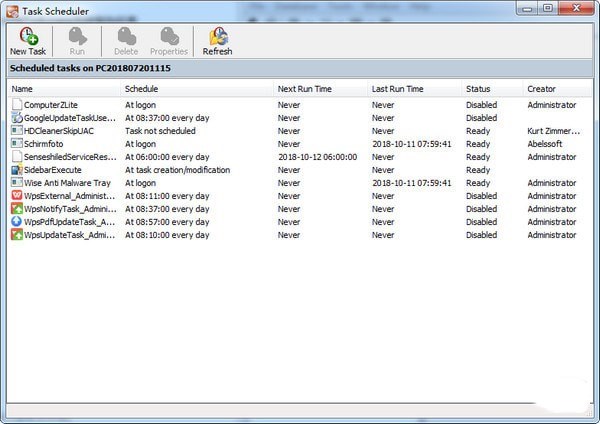Click the WpsUpdateTask_Admi row icon
Image resolution: width=600 pixels, height=424 pixels.
pos(16,235)
